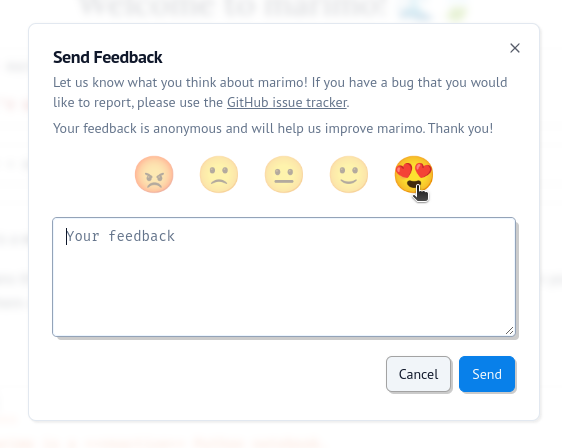This screenshot has width=562, height=448.
Task: Click inside the feedback placeholder text
Action: 121,237
